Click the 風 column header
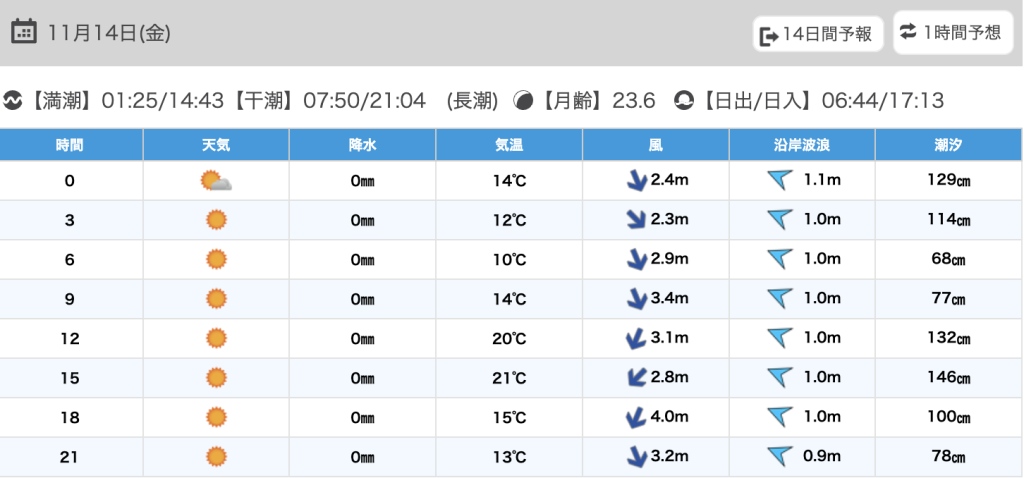1024x478 pixels. [x=656, y=145]
